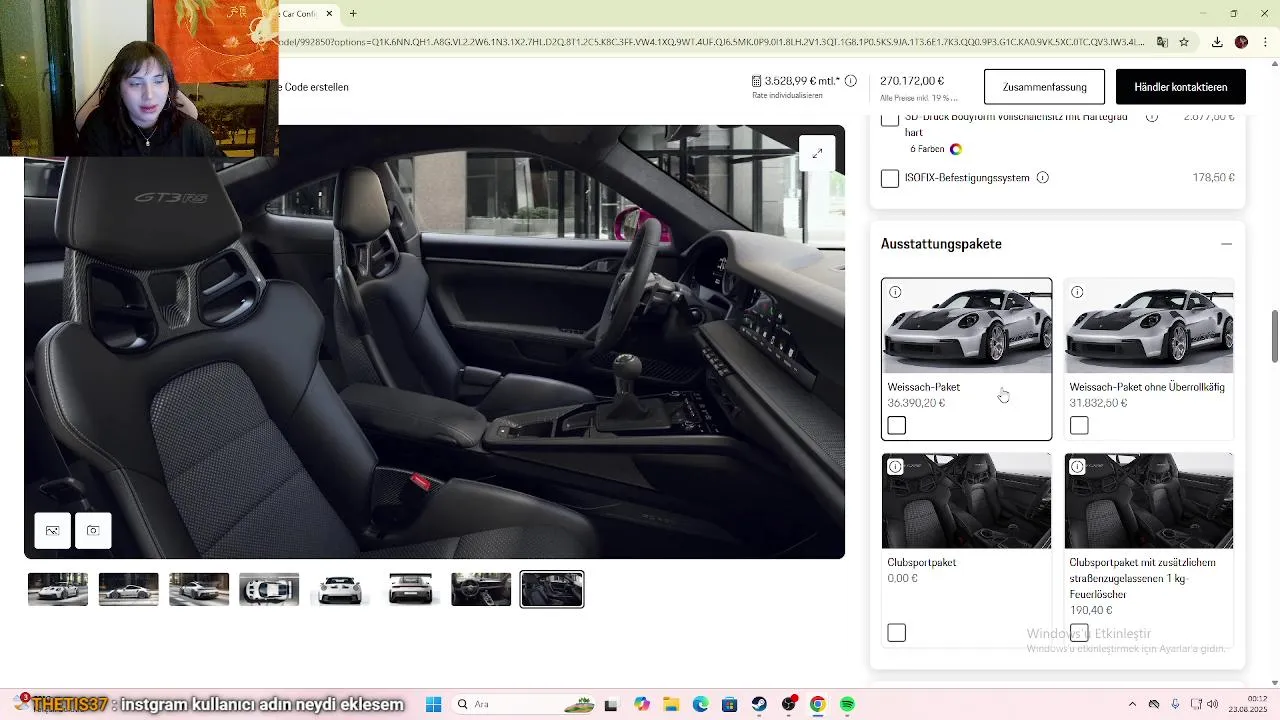This screenshot has height=720, width=1280.
Task: Click the Zusammenfassung button
Action: click(x=1044, y=87)
